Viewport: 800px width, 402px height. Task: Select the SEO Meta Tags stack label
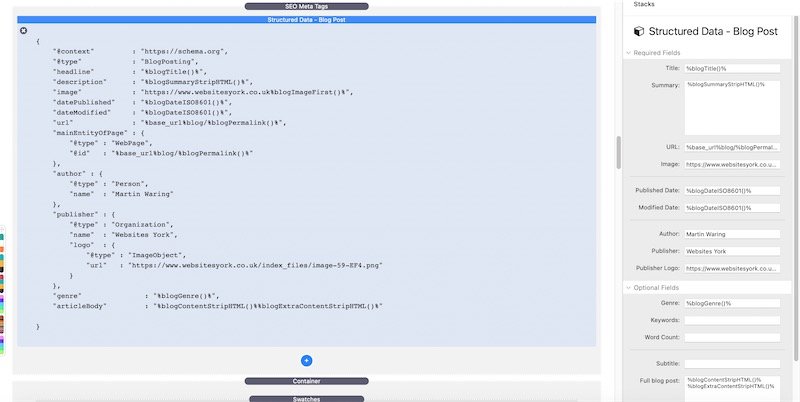(306, 7)
